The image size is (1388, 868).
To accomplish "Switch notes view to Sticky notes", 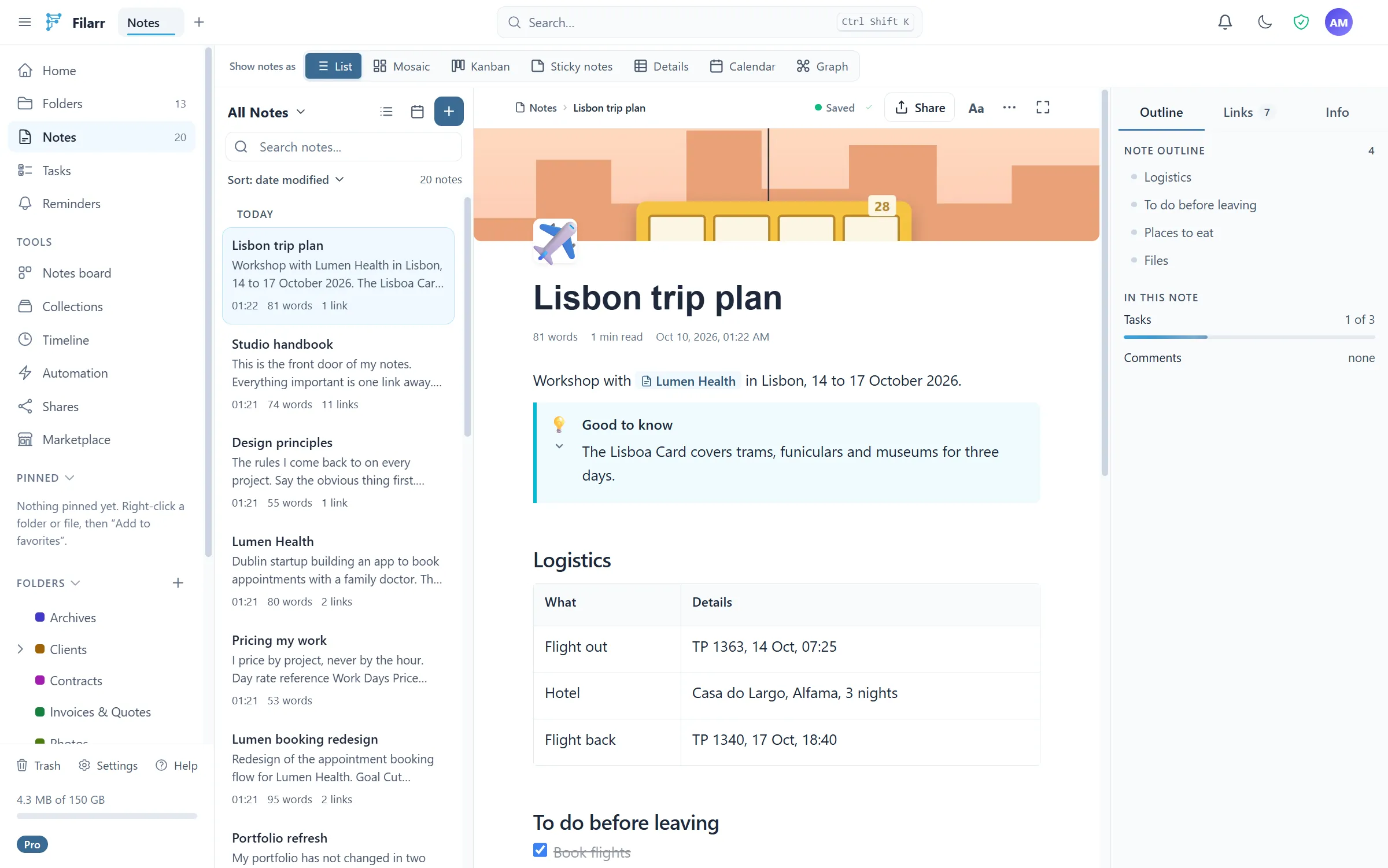I will click(572, 67).
